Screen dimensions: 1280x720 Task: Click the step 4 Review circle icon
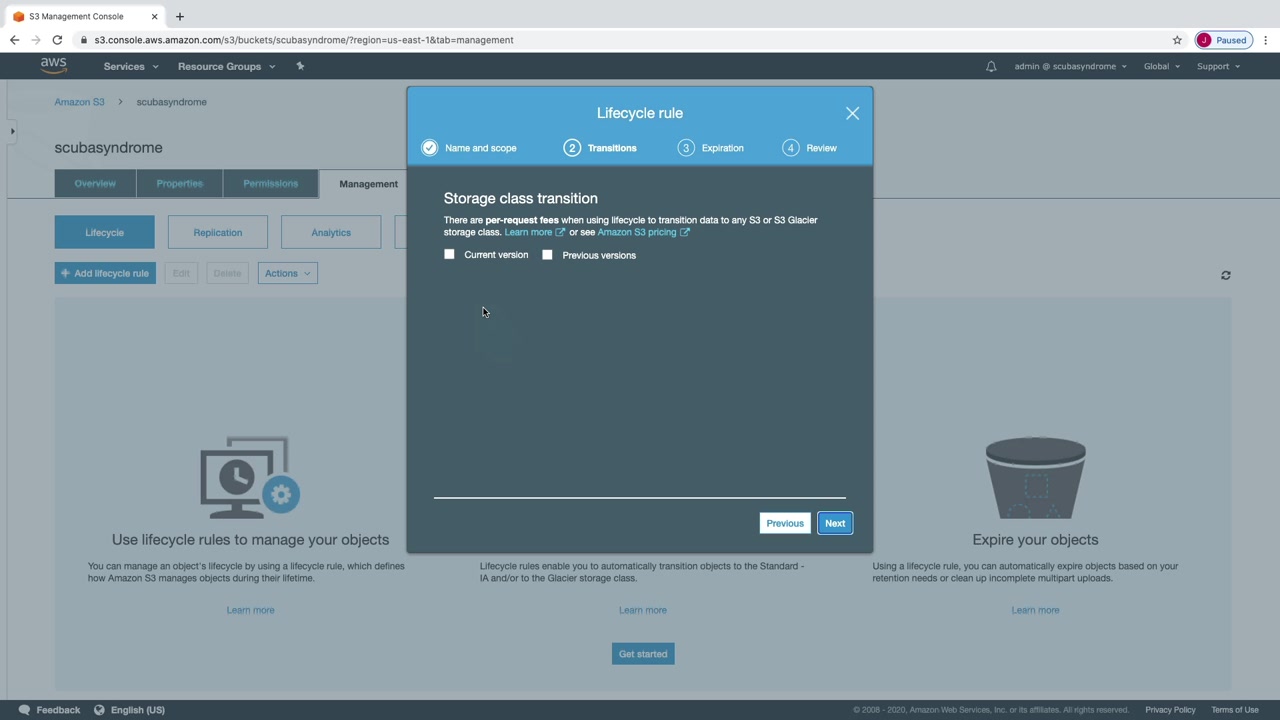[790, 148]
